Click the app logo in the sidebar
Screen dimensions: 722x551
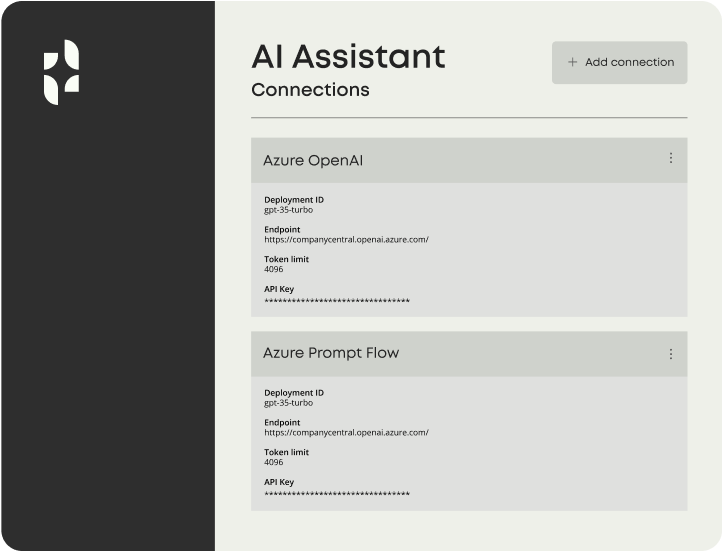pos(61,72)
